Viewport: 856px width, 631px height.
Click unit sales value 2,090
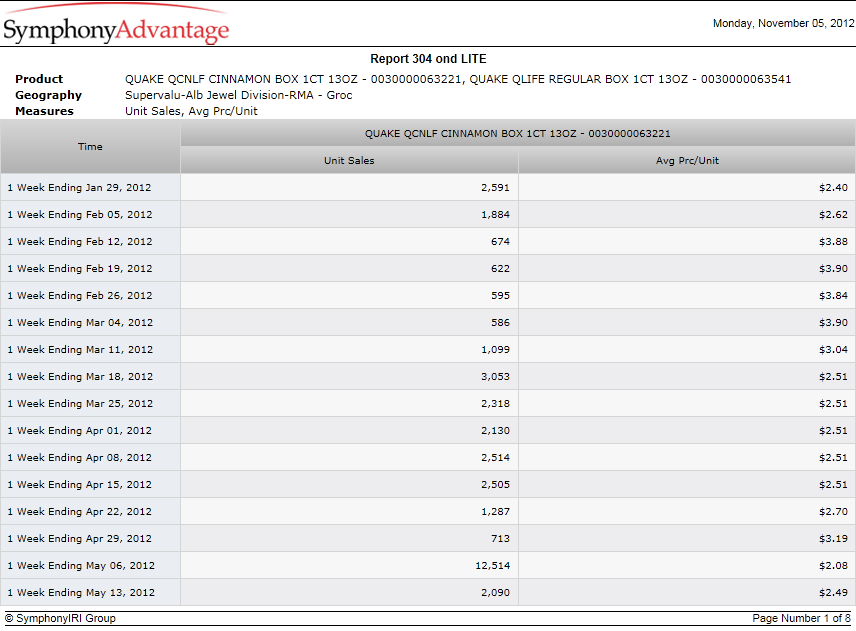click(495, 593)
